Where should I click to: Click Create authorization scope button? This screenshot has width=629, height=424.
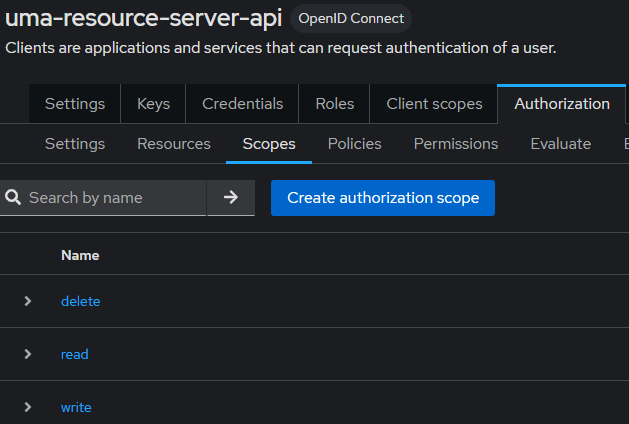pos(383,198)
